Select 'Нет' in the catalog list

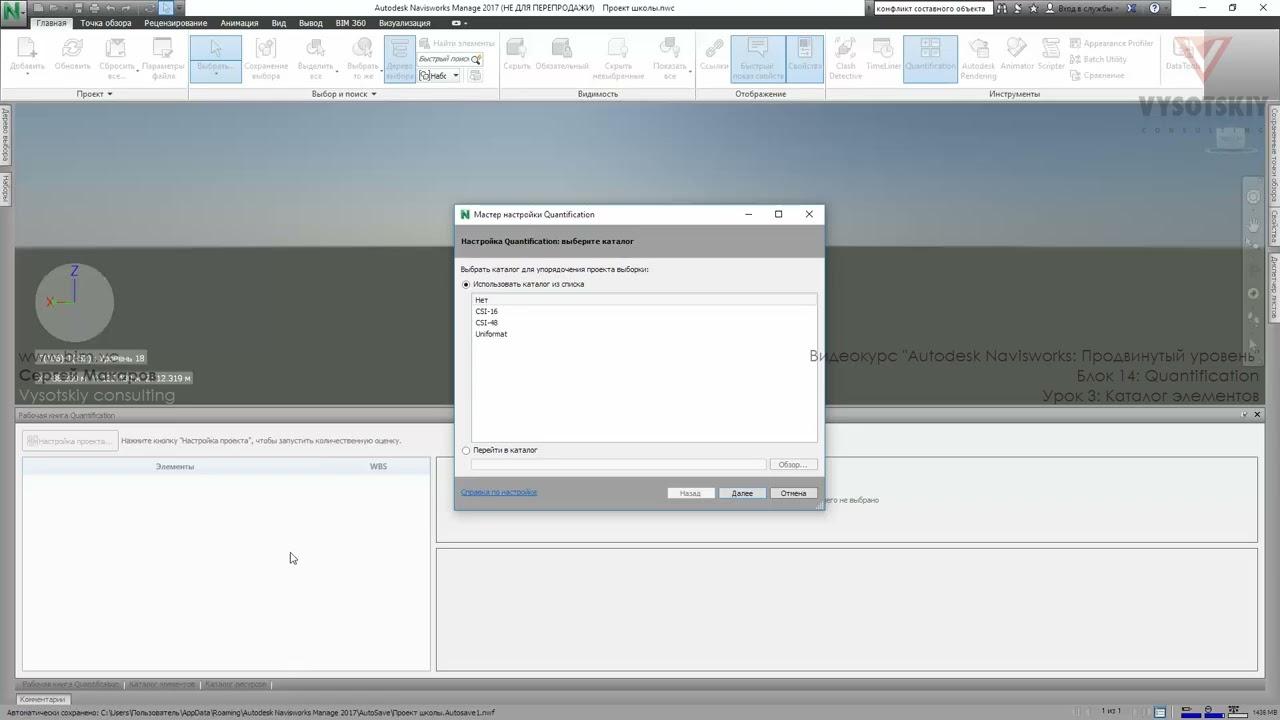click(644, 300)
